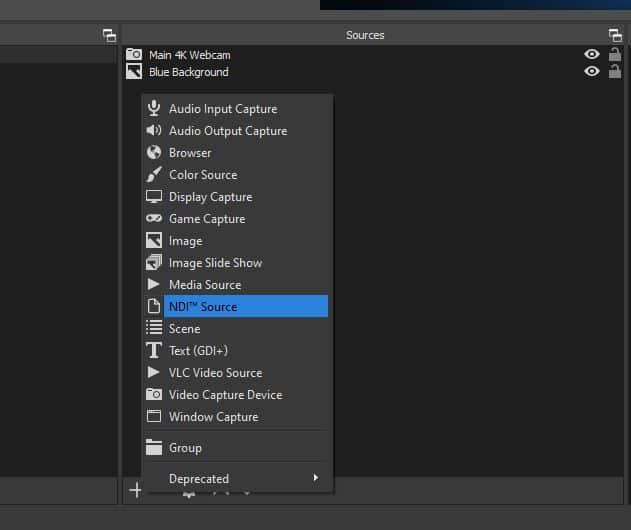This screenshot has width=631, height=530.
Task: Click the window icon for Window Capture
Action: (154, 416)
